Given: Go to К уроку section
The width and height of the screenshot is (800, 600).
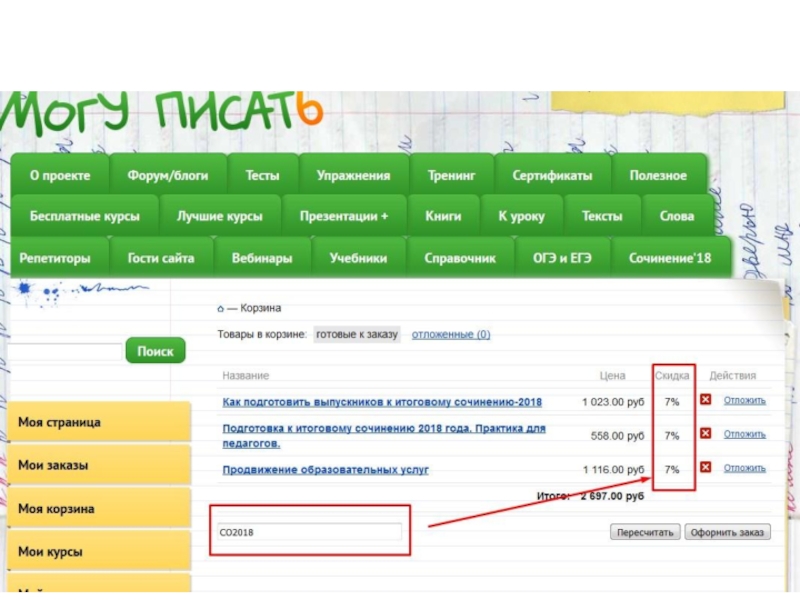Looking at the screenshot, I should point(521,216).
